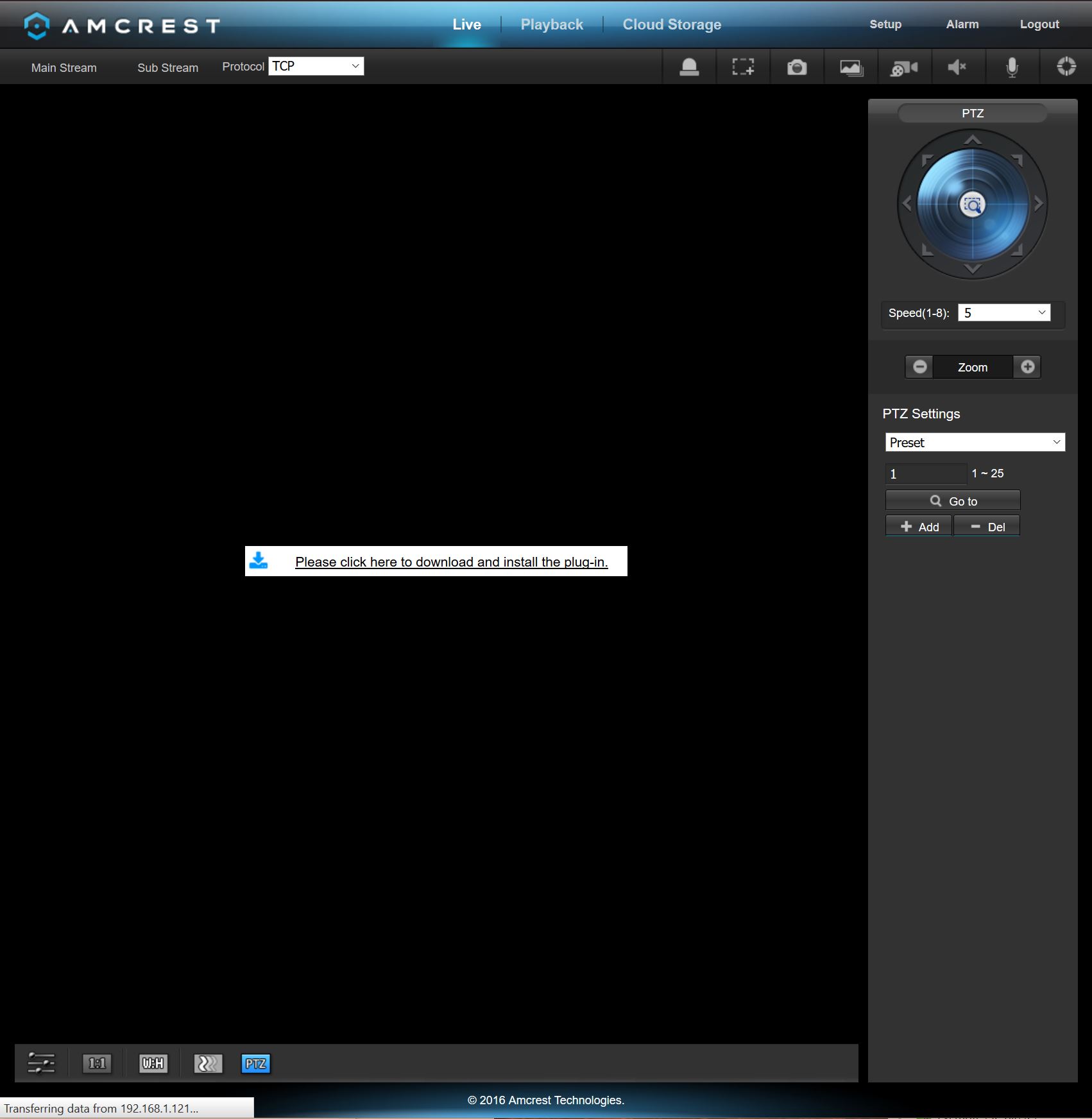Move camera to lower-left diagonal
Screen dimensions: 1092x1119
point(927,250)
